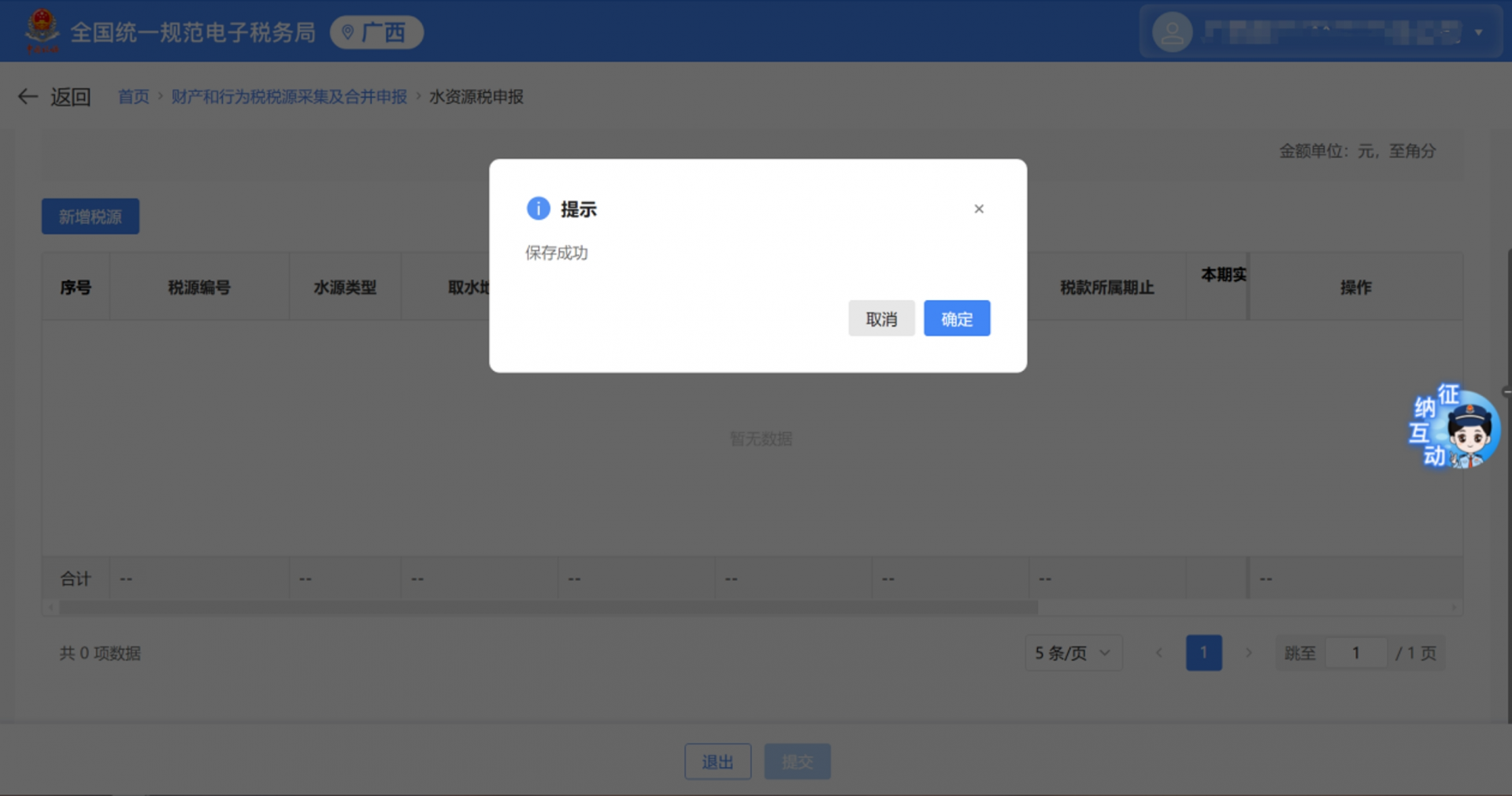This screenshot has width=1512, height=796.
Task: Expand the account dropdown arrow at top right
Action: coord(1480,31)
